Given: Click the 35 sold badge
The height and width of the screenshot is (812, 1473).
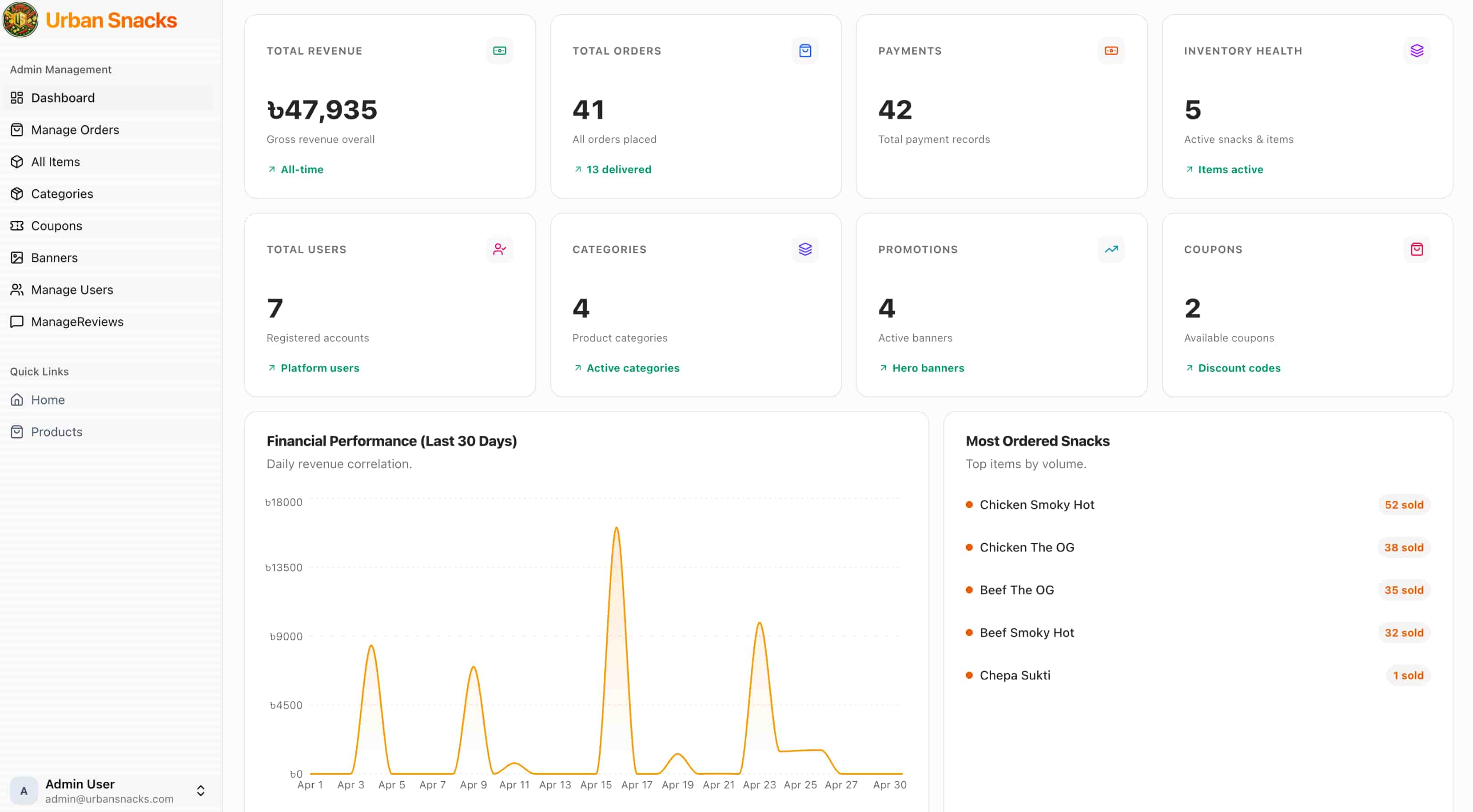Looking at the screenshot, I should coord(1404,590).
